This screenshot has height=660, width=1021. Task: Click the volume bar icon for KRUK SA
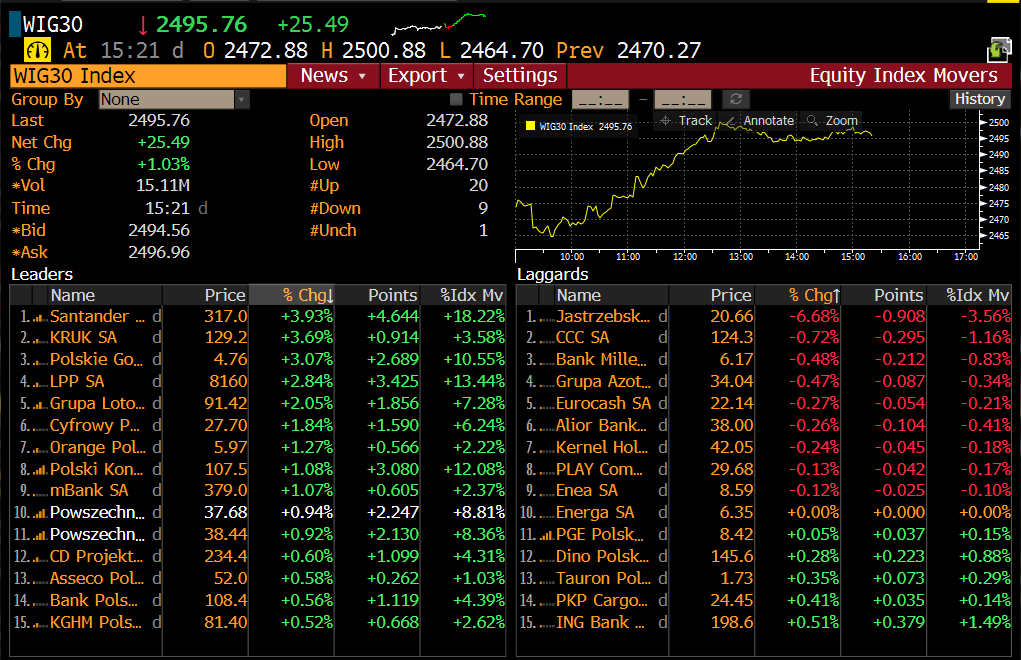coord(40,339)
